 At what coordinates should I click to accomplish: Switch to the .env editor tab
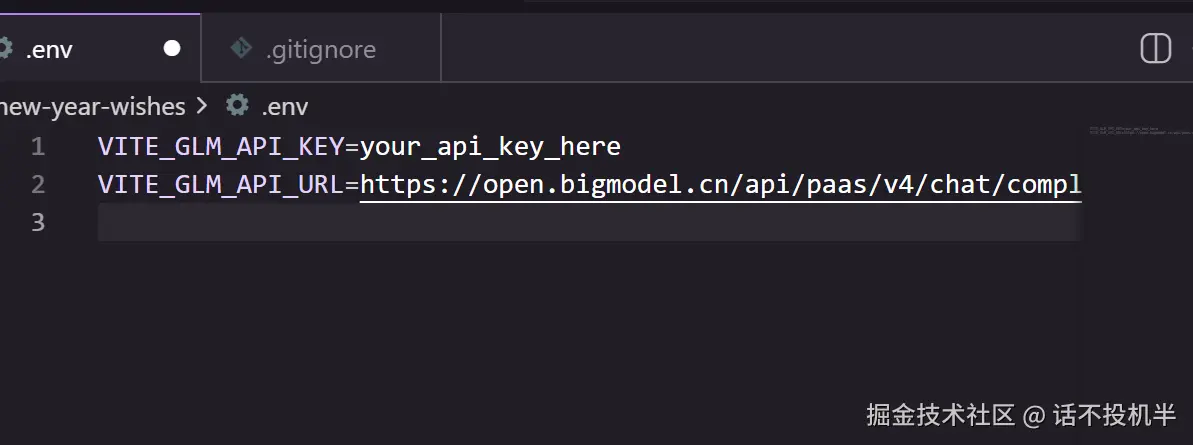click(x=100, y=48)
